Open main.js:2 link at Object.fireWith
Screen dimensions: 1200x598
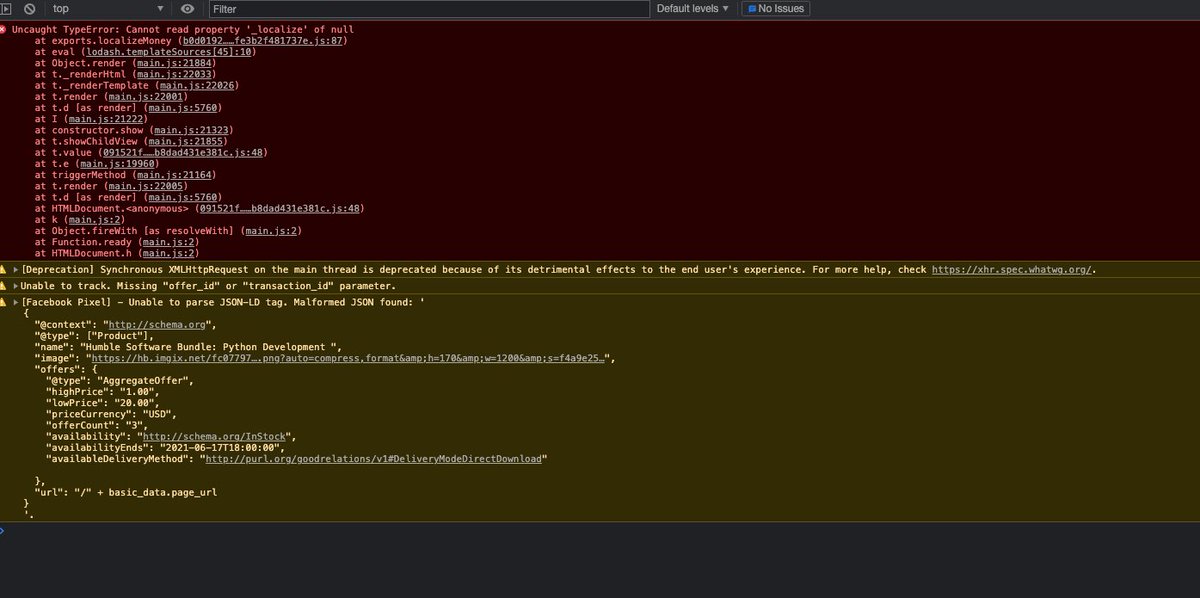[272, 231]
